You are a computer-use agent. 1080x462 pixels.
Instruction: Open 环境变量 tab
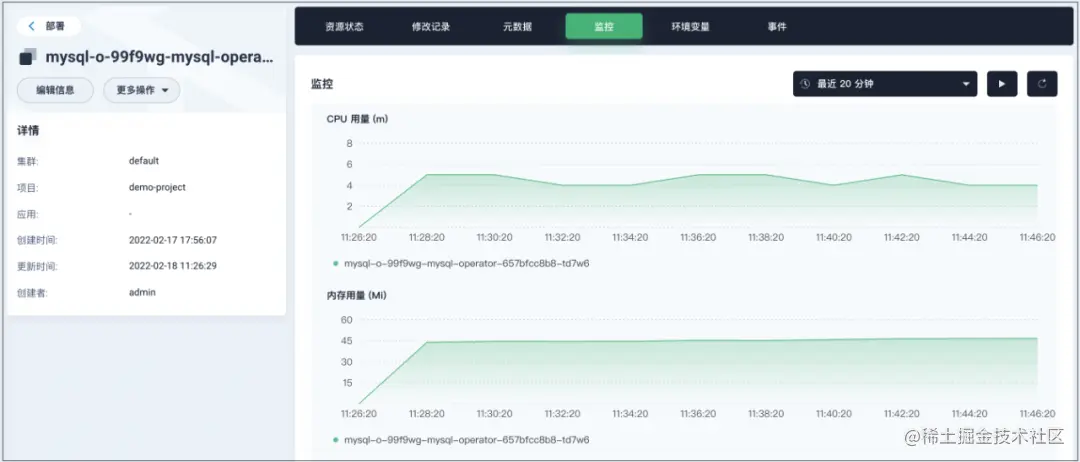coord(691,27)
